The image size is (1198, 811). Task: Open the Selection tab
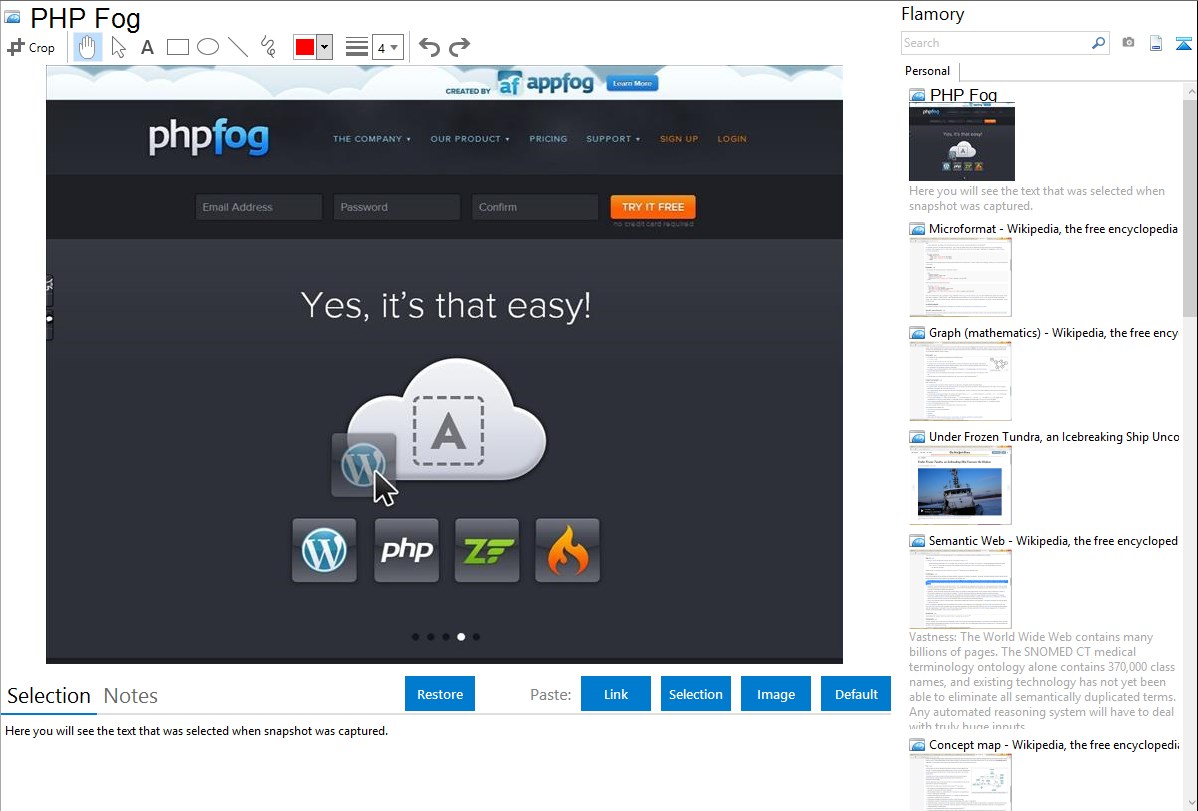click(x=49, y=696)
